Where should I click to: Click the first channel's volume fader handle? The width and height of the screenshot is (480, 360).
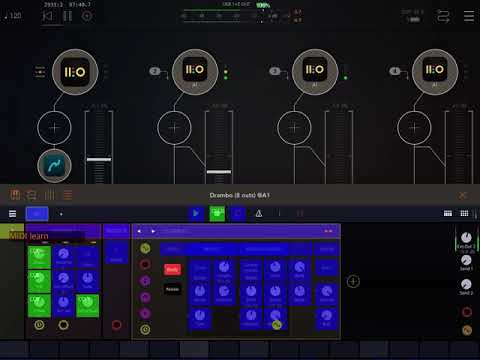[x=99, y=160]
